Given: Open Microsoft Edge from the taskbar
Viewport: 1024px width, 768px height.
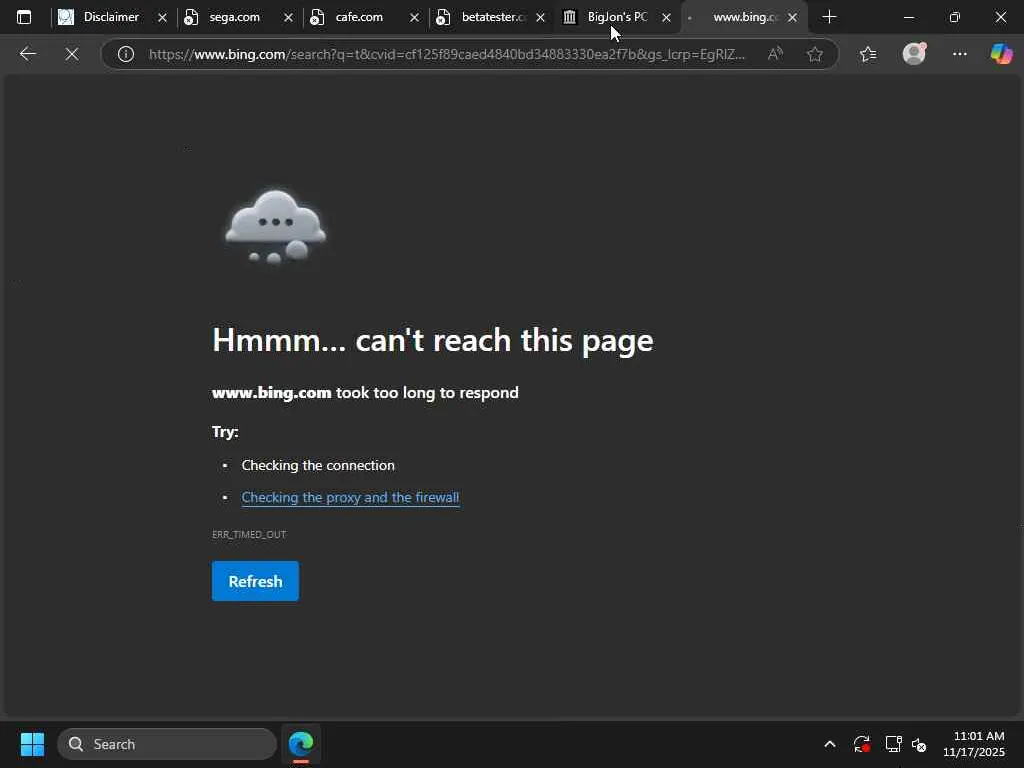Looking at the screenshot, I should (301, 744).
